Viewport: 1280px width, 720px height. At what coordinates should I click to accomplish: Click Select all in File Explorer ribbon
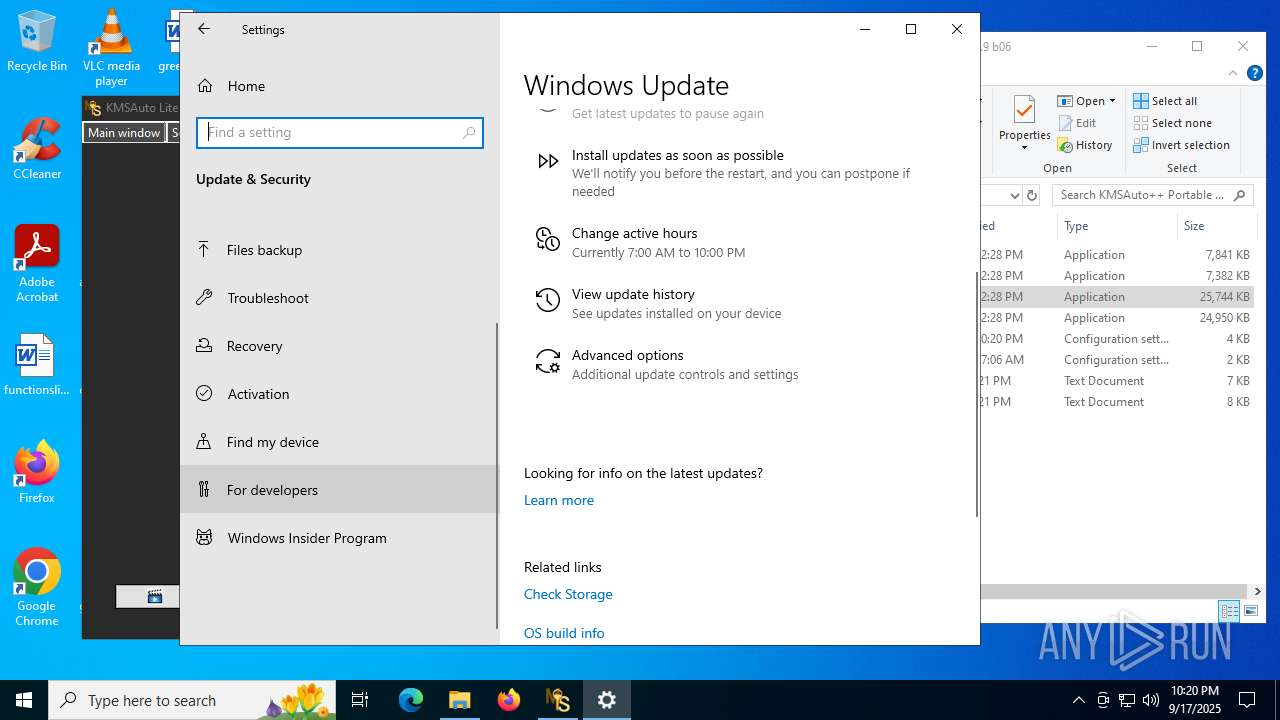coord(1166,101)
